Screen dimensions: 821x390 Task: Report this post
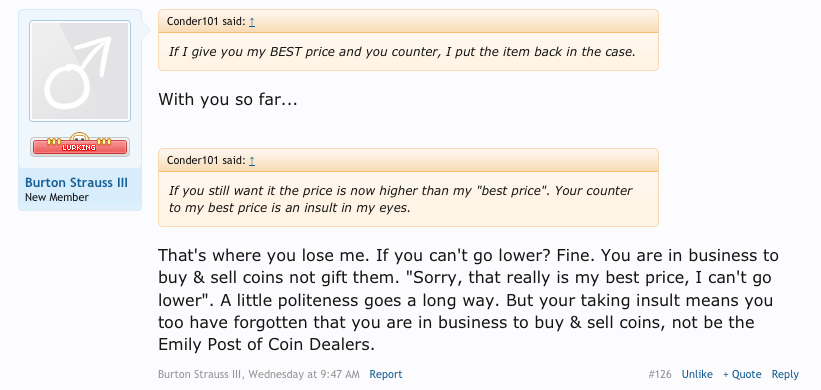click(x=386, y=374)
